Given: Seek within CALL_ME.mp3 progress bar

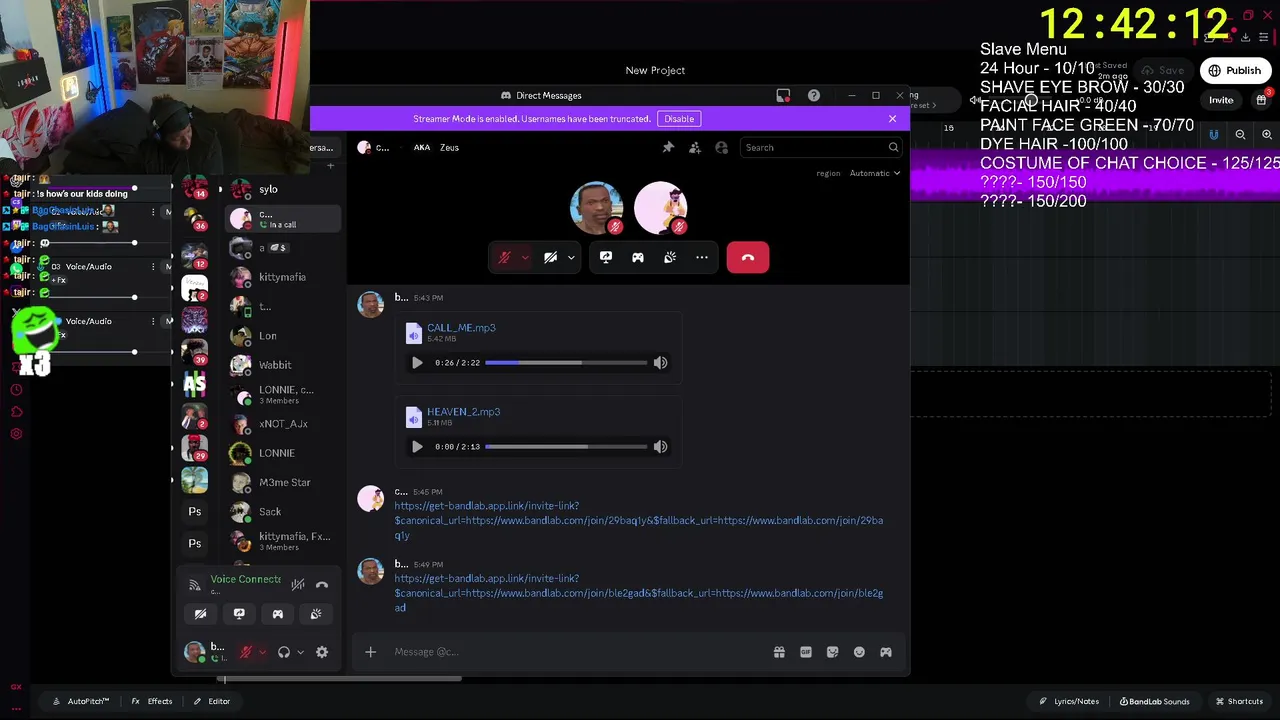Looking at the screenshot, I should (566, 363).
